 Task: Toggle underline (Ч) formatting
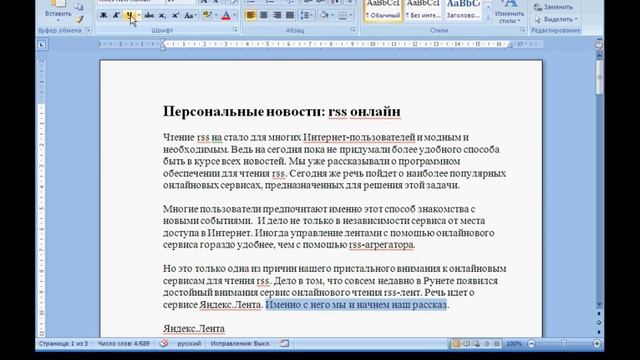[129, 16]
